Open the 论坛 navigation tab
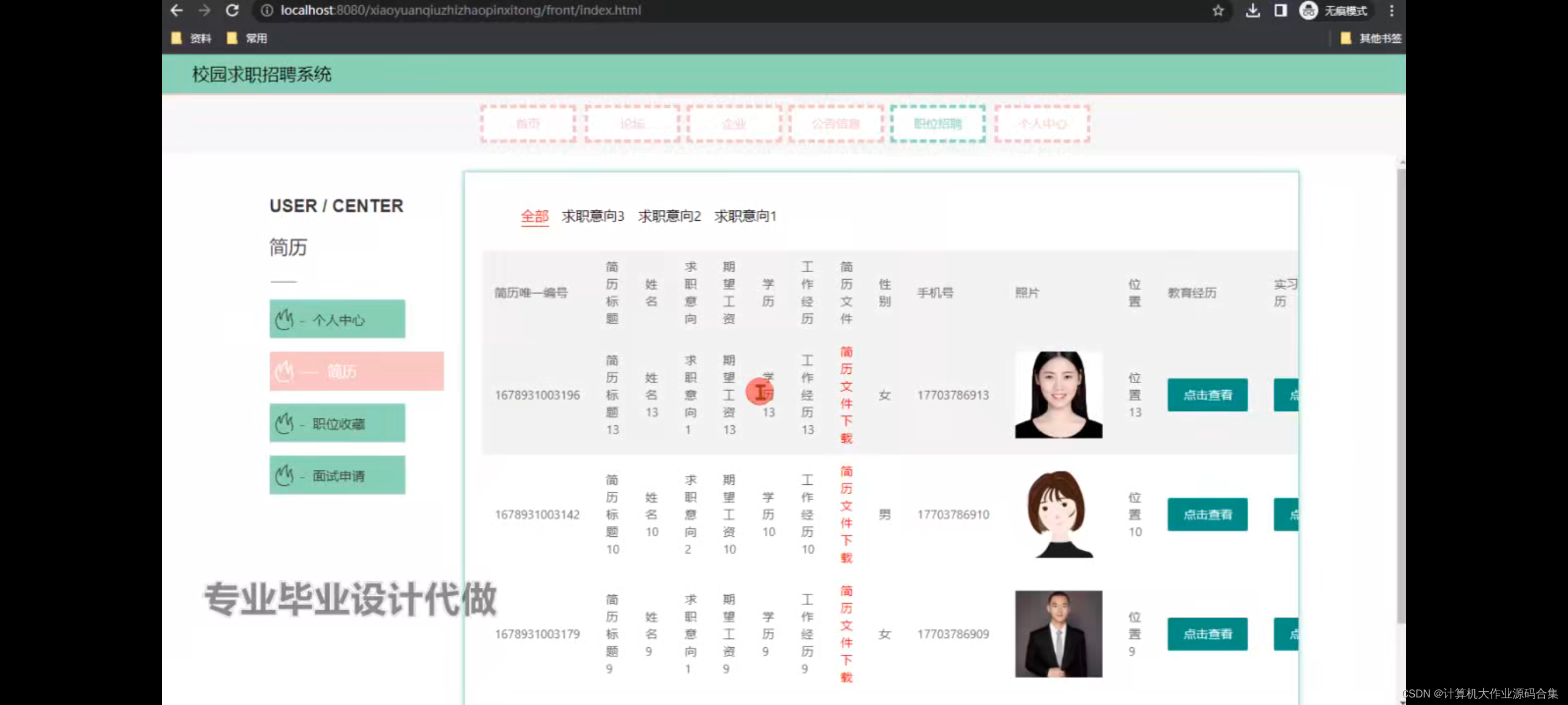The image size is (1568, 705). click(632, 124)
